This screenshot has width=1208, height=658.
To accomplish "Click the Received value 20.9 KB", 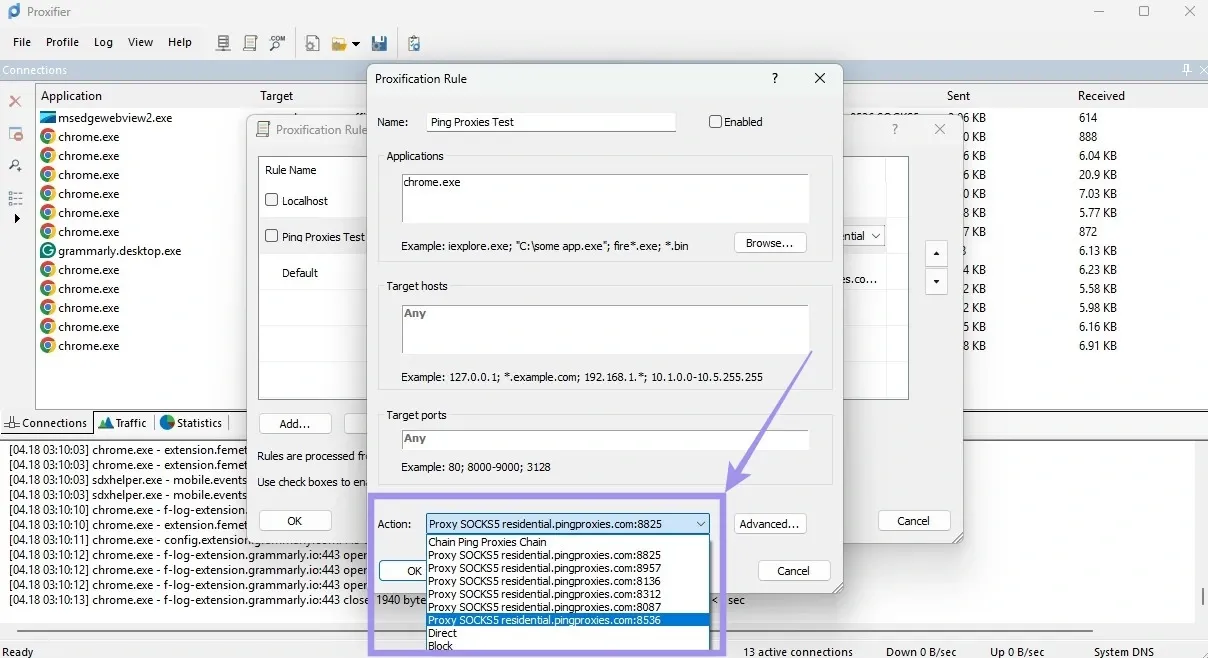I will 1097,175.
